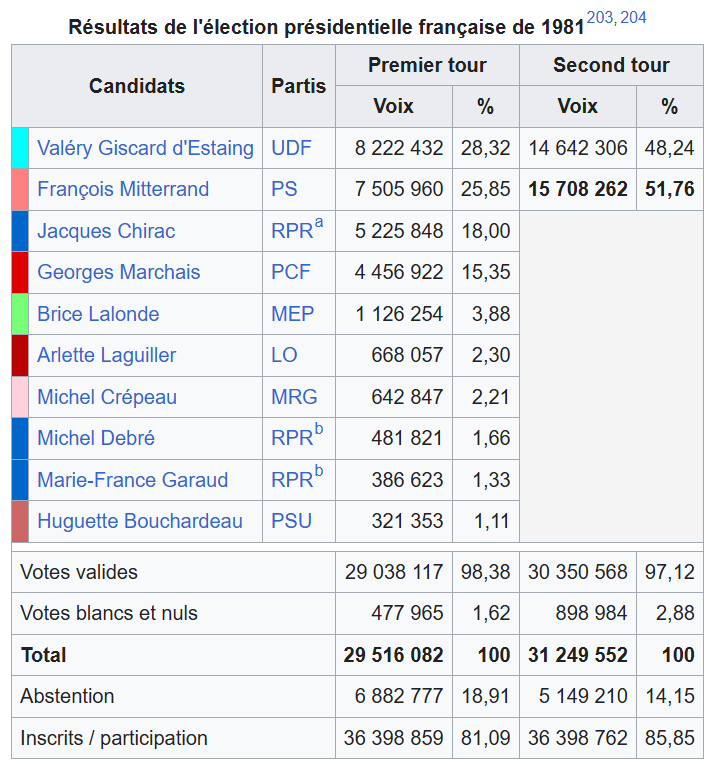Open the Brice Lalonde link
712x764 pixels.
[x=98, y=314]
